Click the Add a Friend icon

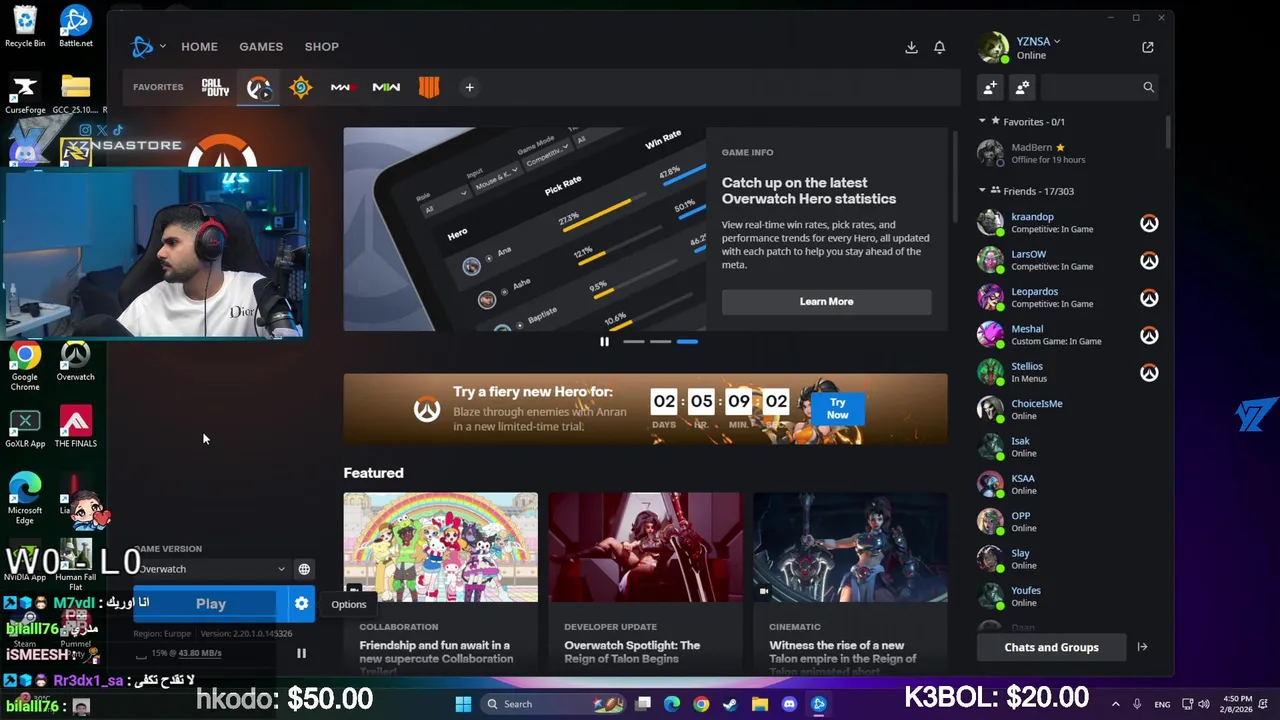pyautogui.click(x=990, y=88)
